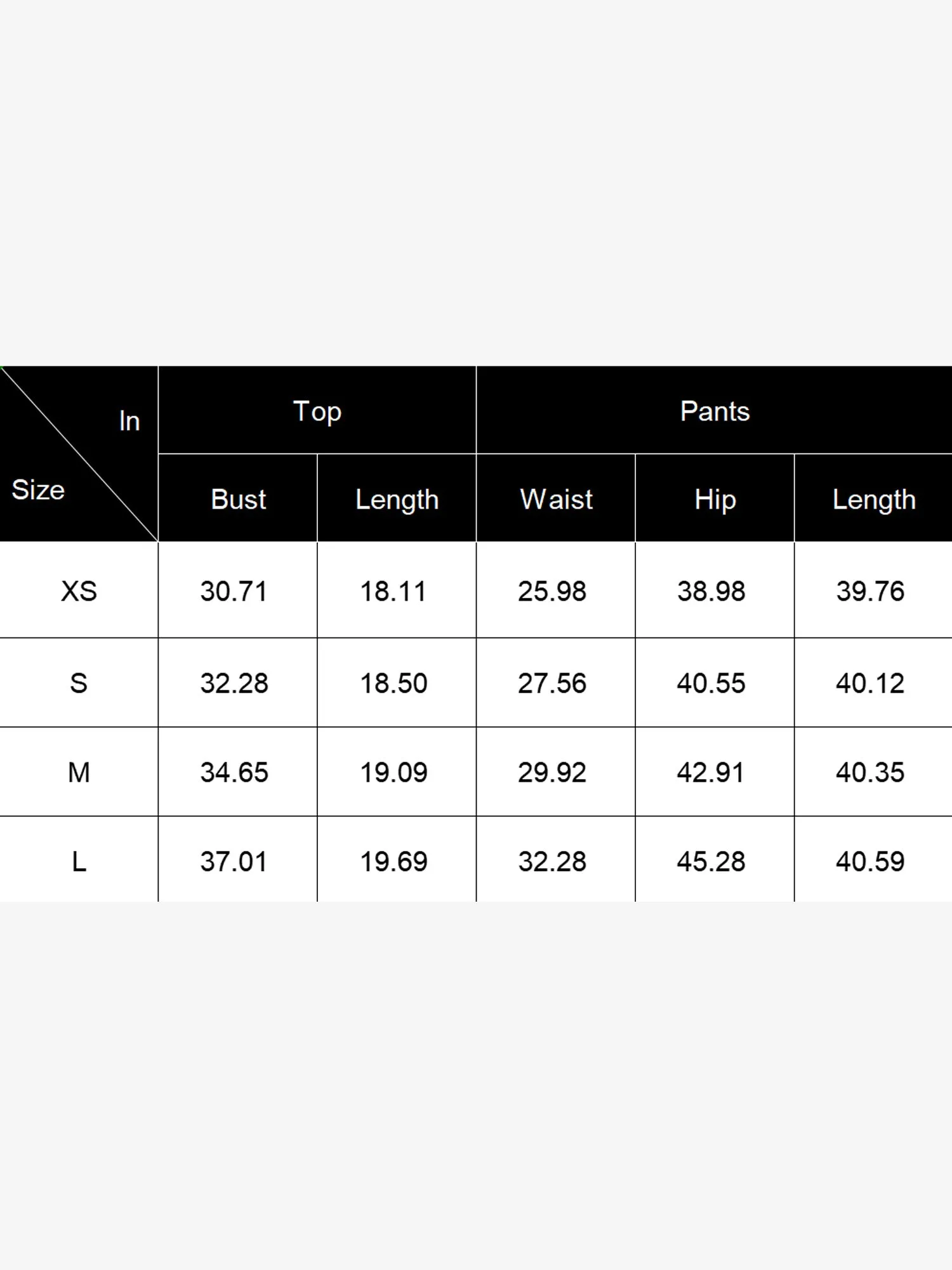
Task: Click the Length header under Top
Action: pyautogui.click(x=397, y=499)
